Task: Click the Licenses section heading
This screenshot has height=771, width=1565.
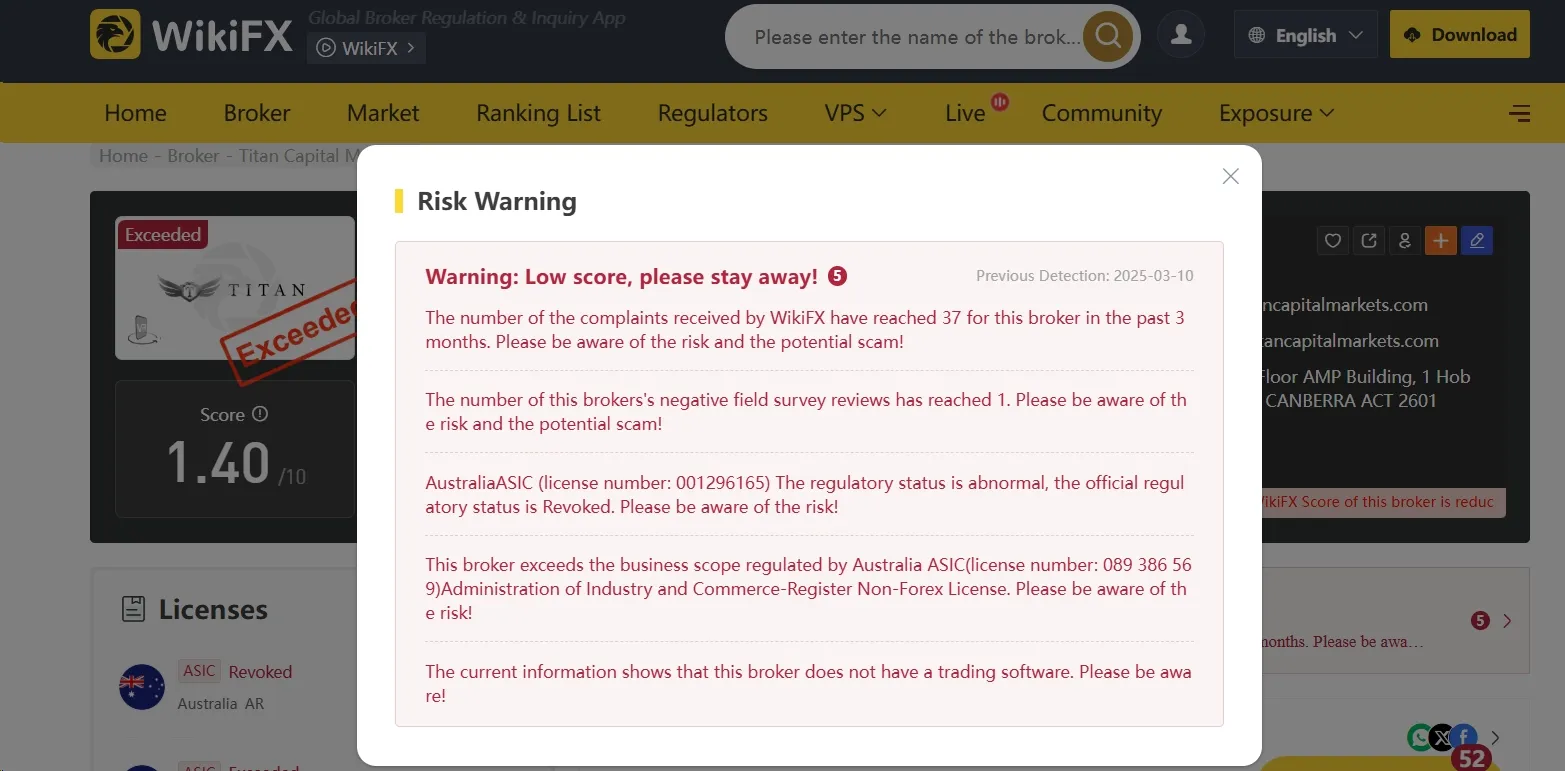Action: point(213,609)
